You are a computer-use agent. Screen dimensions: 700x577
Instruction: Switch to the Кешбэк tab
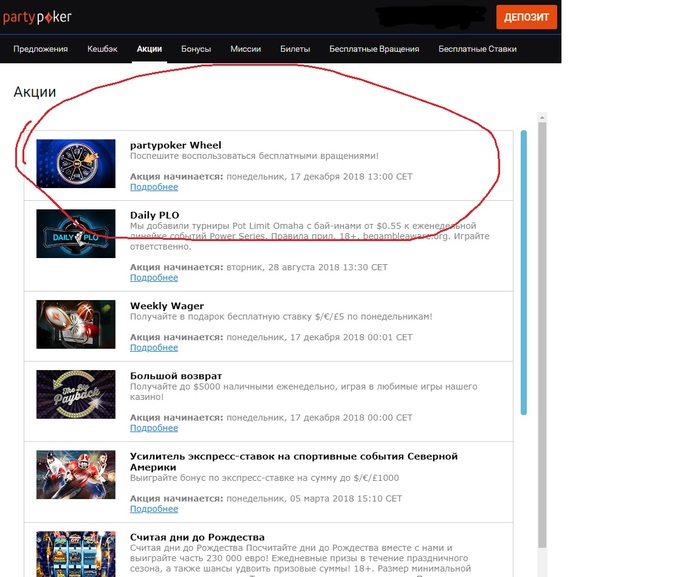(x=102, y=49)
